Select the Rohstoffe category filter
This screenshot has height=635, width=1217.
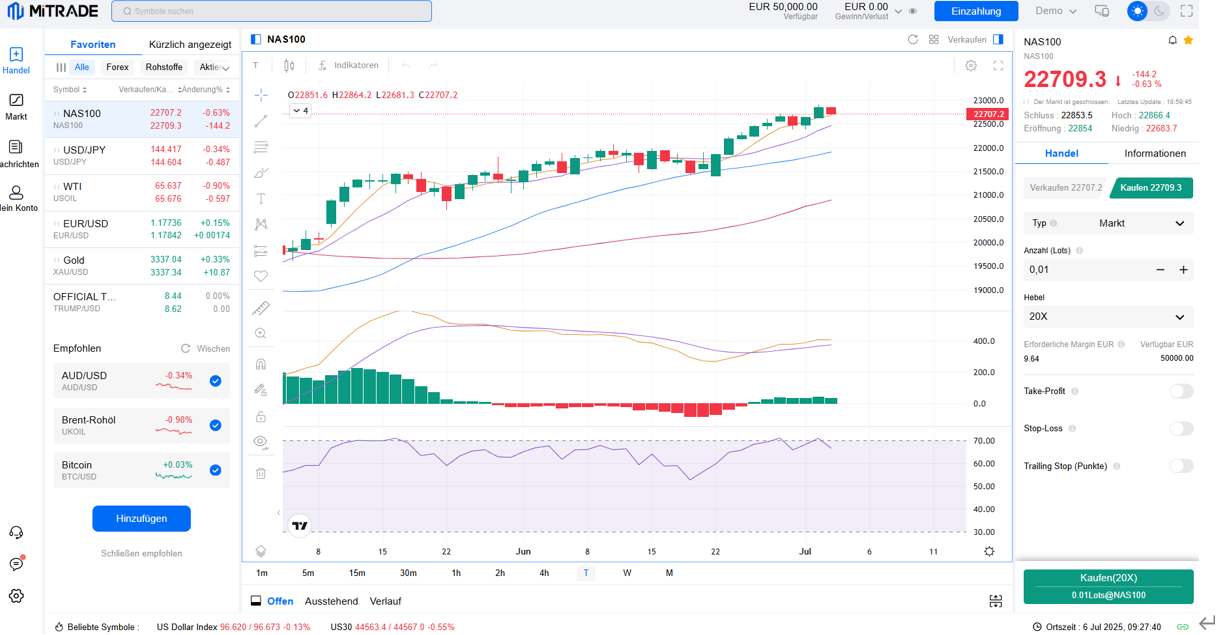164,67
